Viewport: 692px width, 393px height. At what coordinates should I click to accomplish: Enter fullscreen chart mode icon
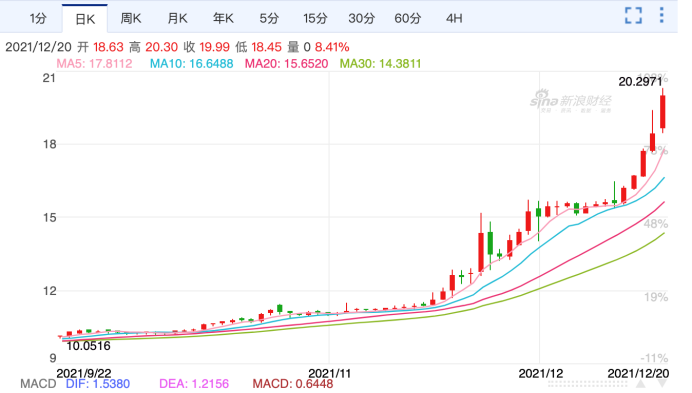click(633, 15)
